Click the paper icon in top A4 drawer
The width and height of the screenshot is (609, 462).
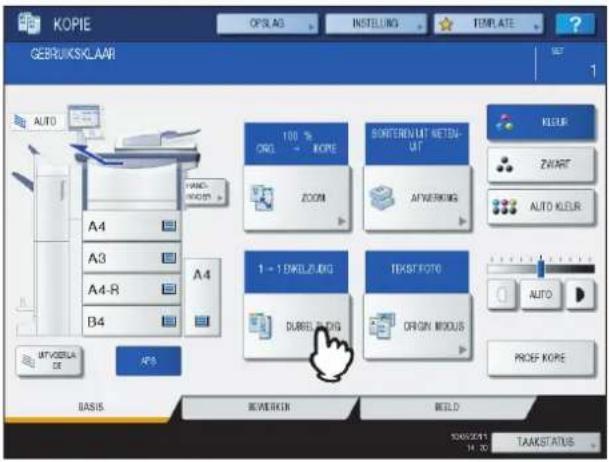169,226
